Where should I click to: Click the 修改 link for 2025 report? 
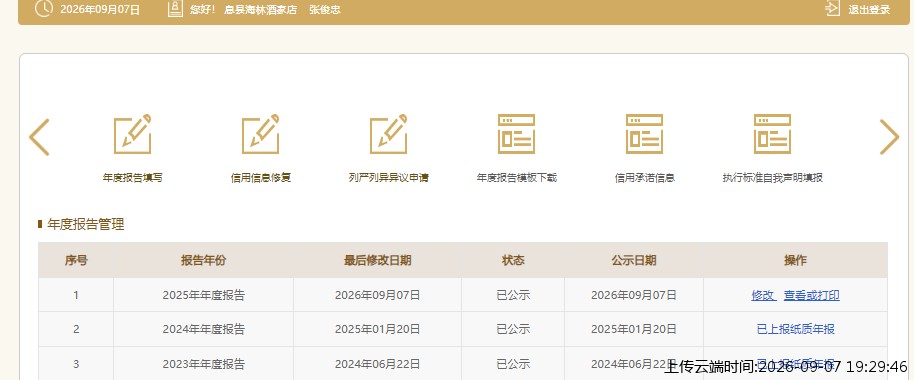[x=763, y=295]
